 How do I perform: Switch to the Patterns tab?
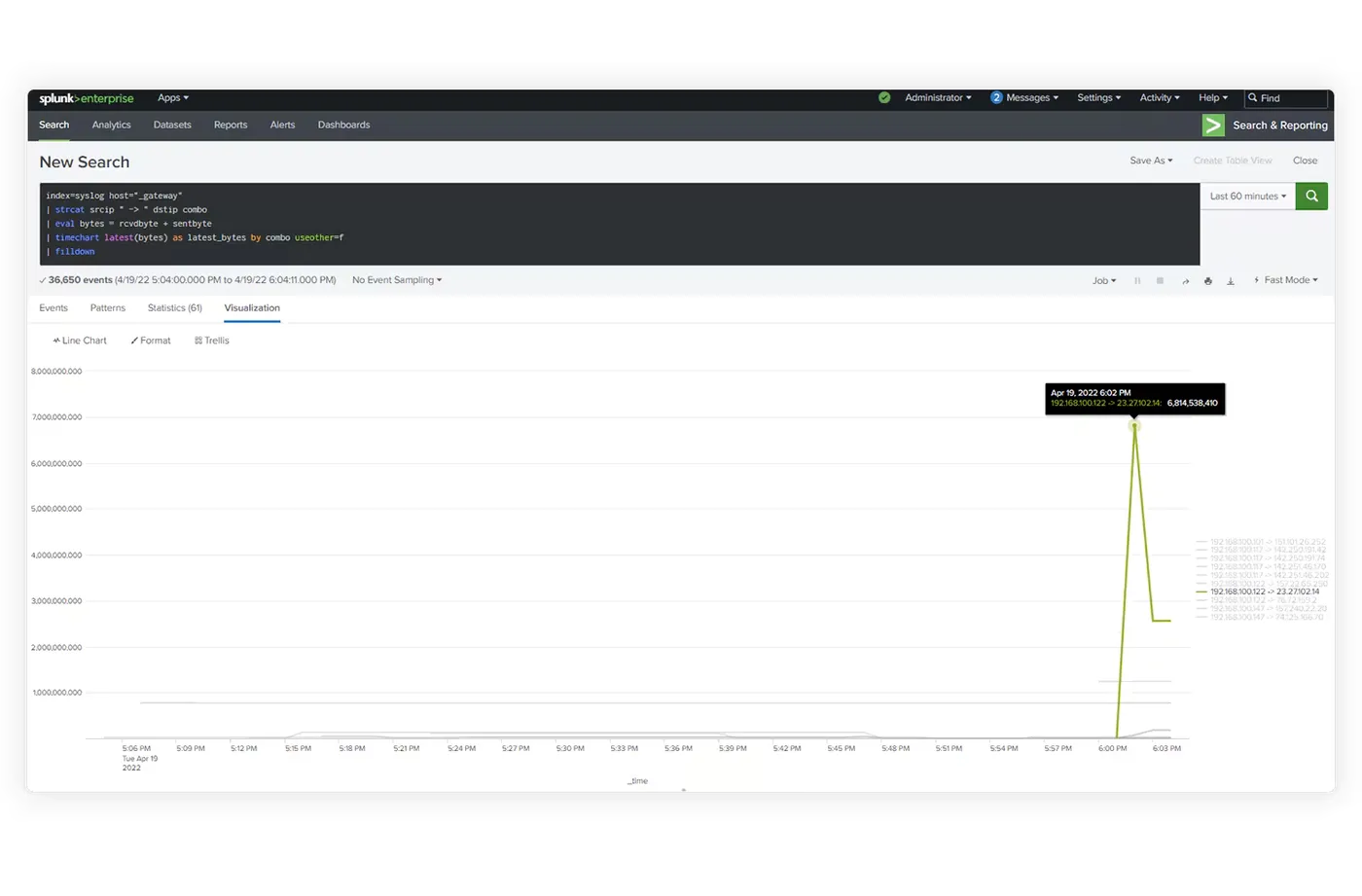click(x=108, y=308)
